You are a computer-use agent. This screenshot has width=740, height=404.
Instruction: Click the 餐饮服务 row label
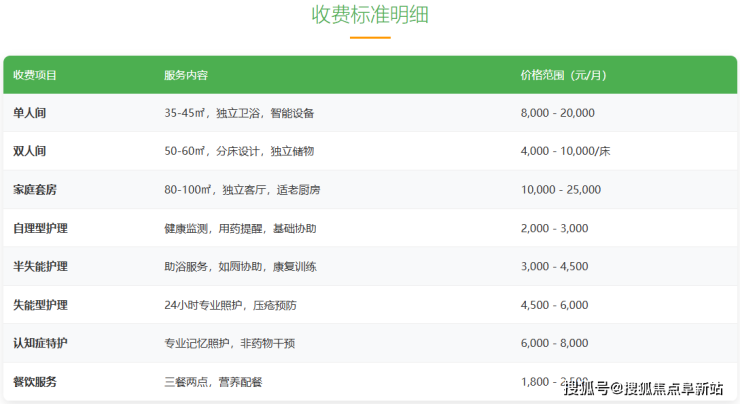coord(35,382)
